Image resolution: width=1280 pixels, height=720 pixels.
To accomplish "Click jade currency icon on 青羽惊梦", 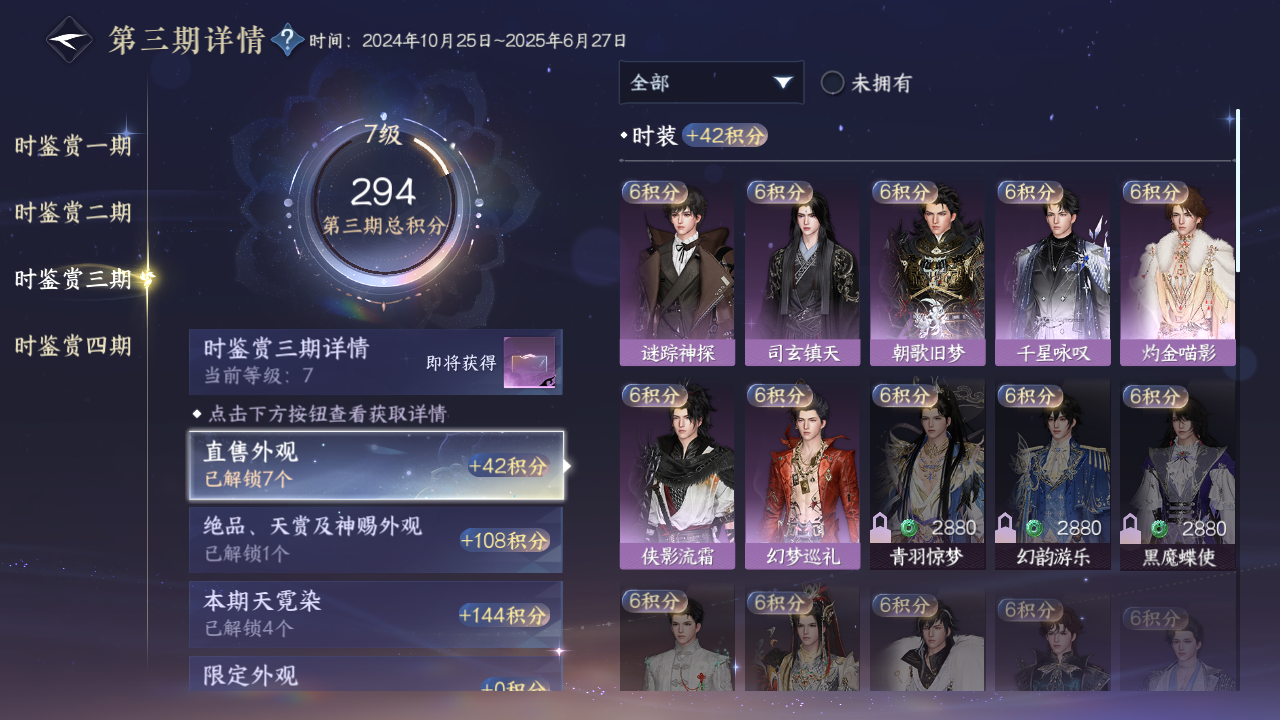I will pyautogui.click(x=909, y=528).
